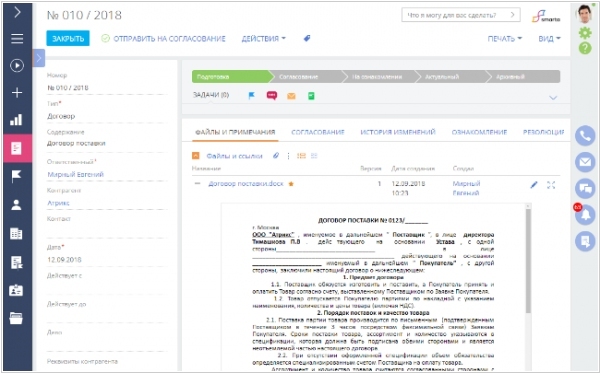Click the plus quick add icon
This screenshot has height=373, width=600.
tap(17, 93)
